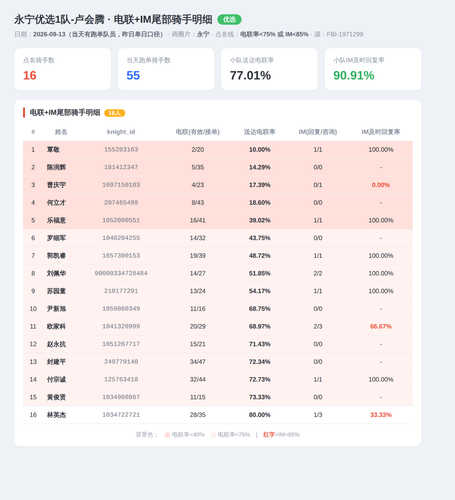
Task: Click the 14.29% rate cell
Action: coord(260,167)
